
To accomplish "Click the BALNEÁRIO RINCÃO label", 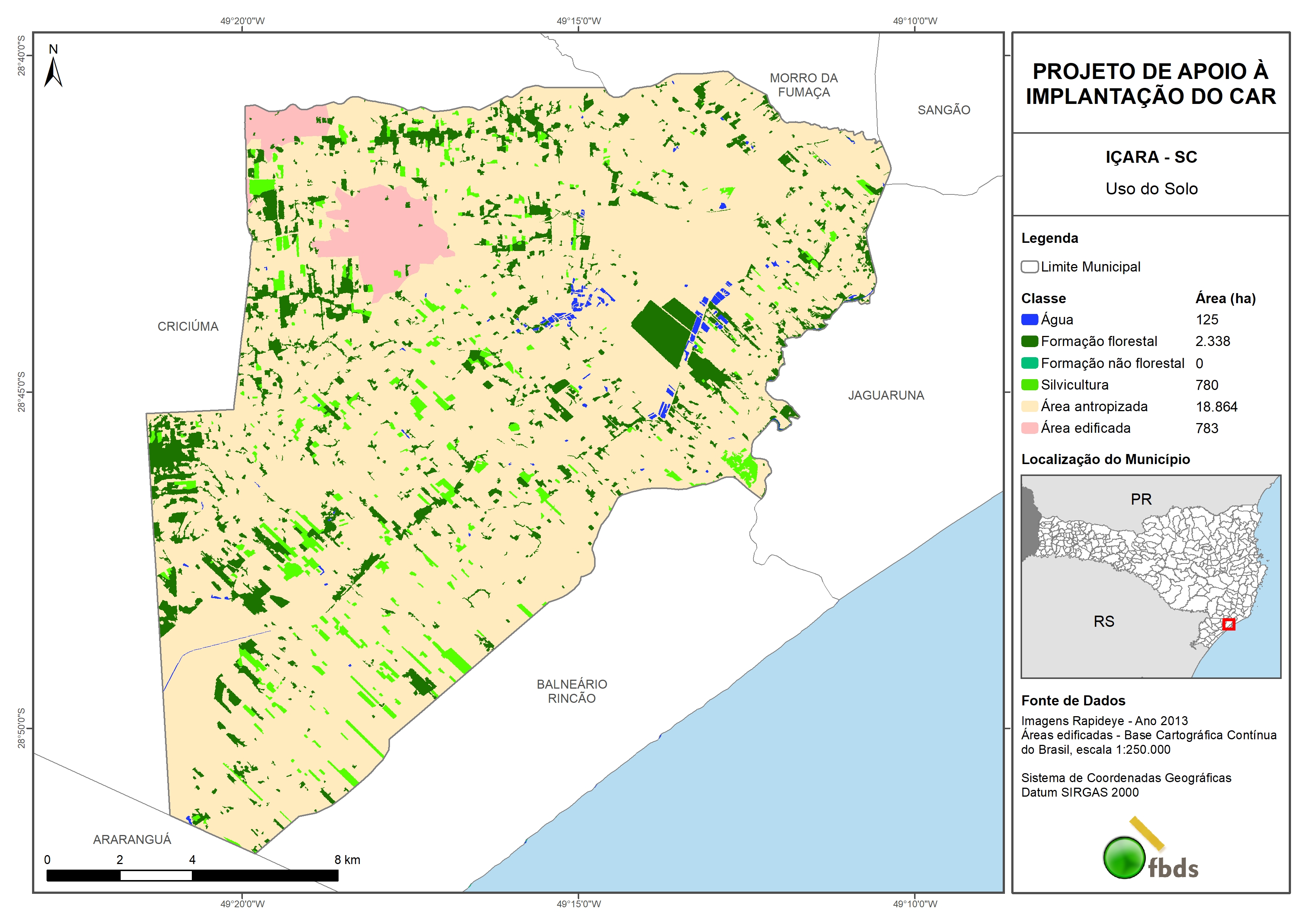I will pos(571,691).
